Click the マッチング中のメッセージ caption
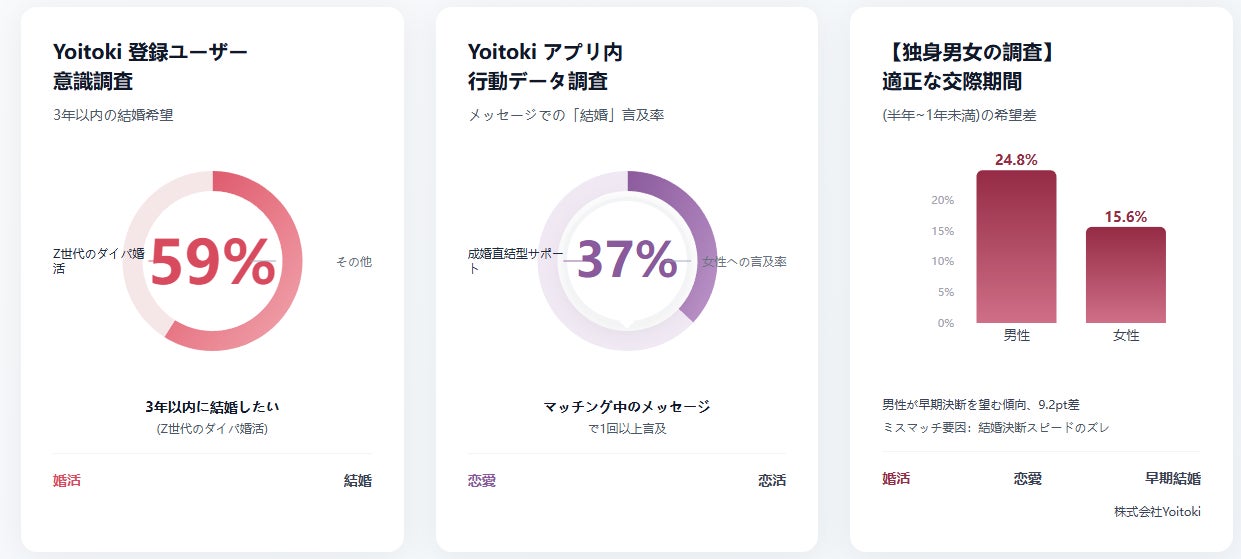This screenshot has width=1241, height=559. (x=627, y=407)
